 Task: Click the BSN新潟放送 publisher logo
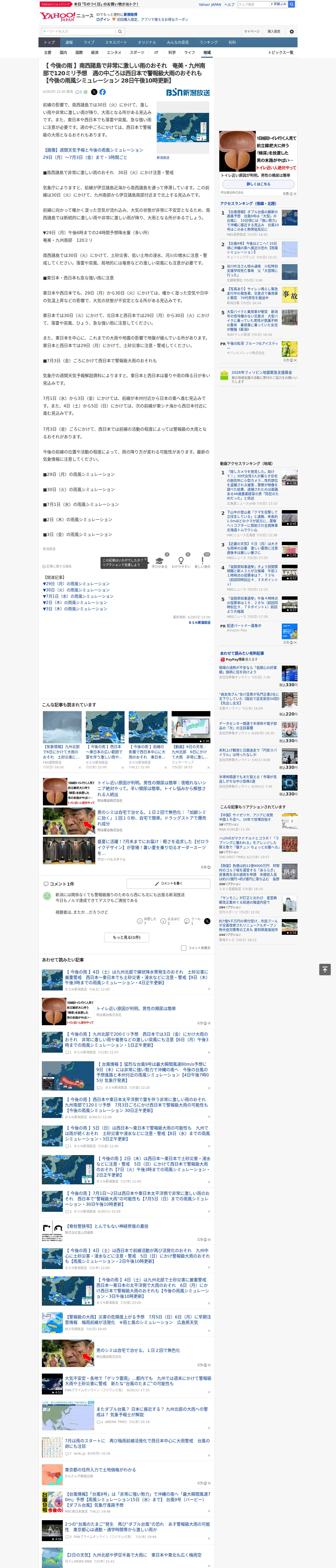click(188, 93)
